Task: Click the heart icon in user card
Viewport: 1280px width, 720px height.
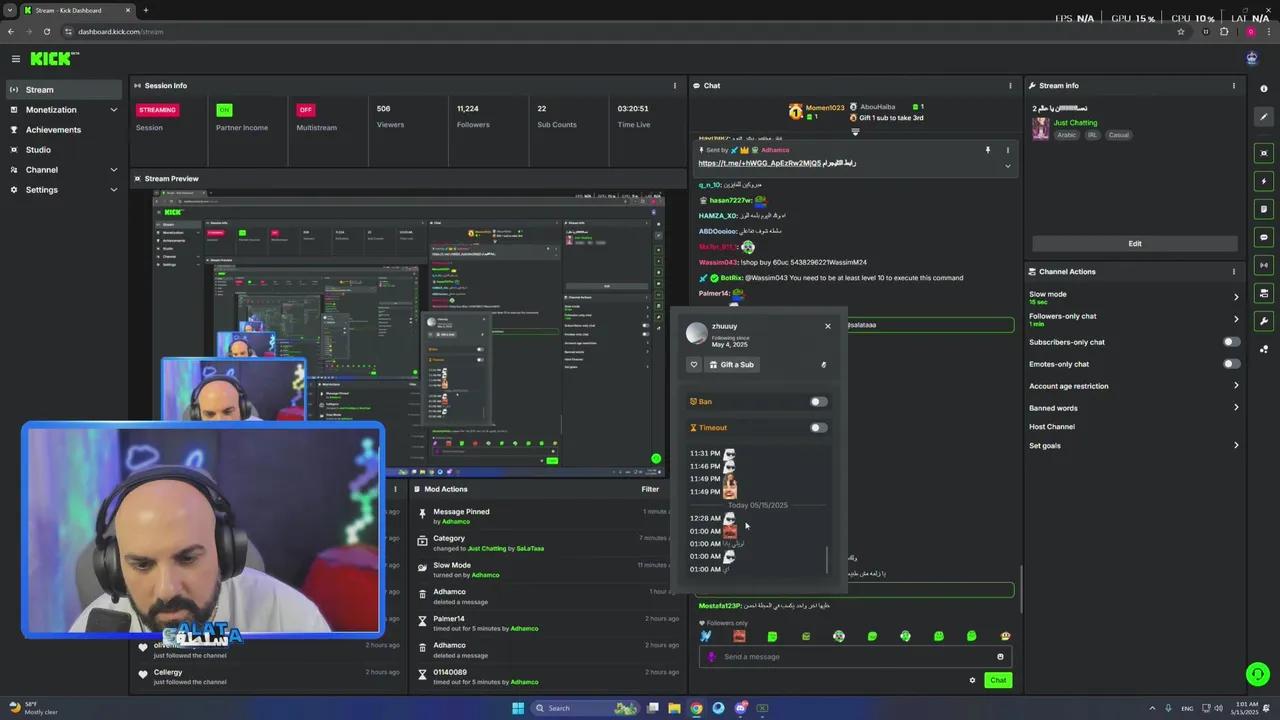Action: pyautogui.click(x=694, y=365)
